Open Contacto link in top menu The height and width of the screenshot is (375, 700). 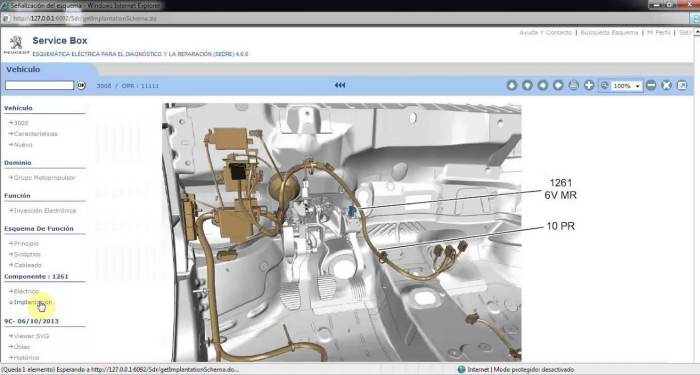(x=558, y=33)
